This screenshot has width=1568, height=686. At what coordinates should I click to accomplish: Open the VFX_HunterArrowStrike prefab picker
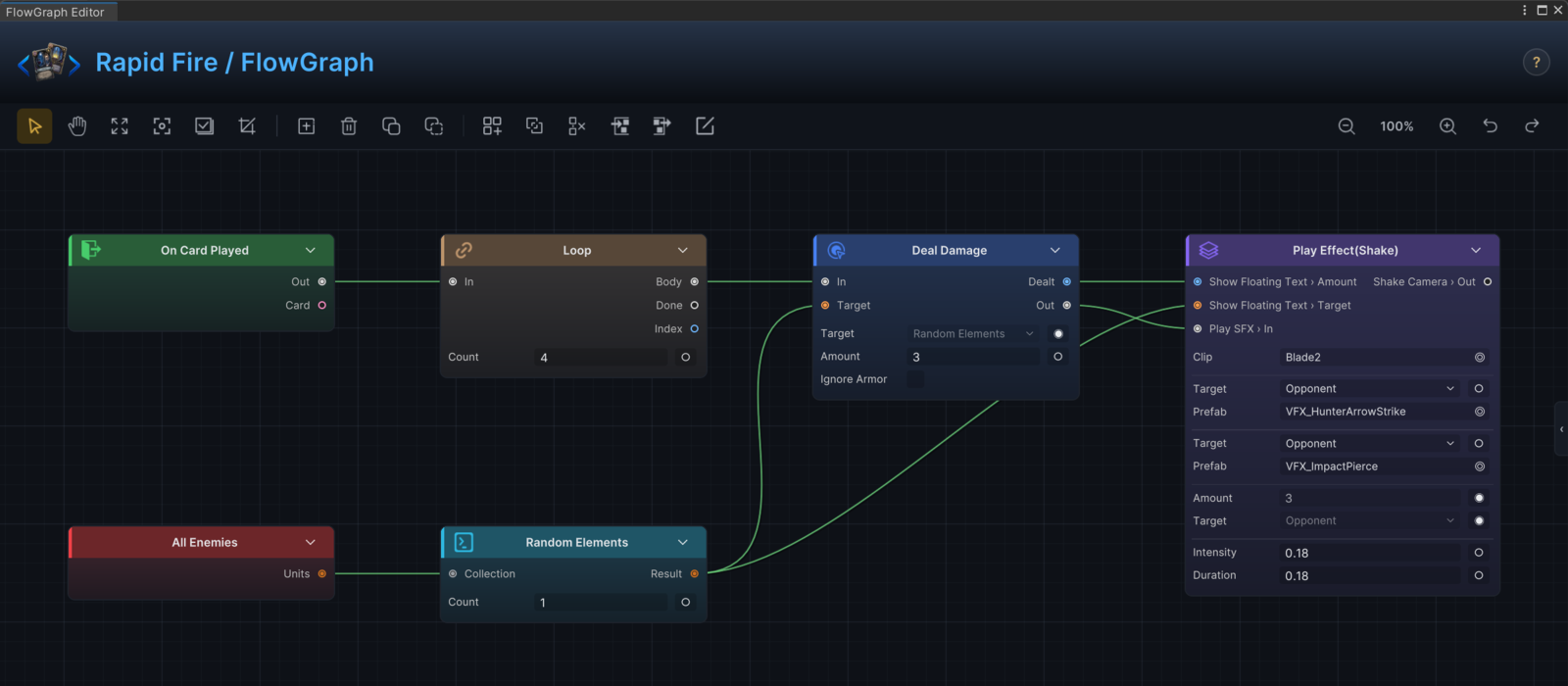pyautogui.click(x=1480, y=412)
